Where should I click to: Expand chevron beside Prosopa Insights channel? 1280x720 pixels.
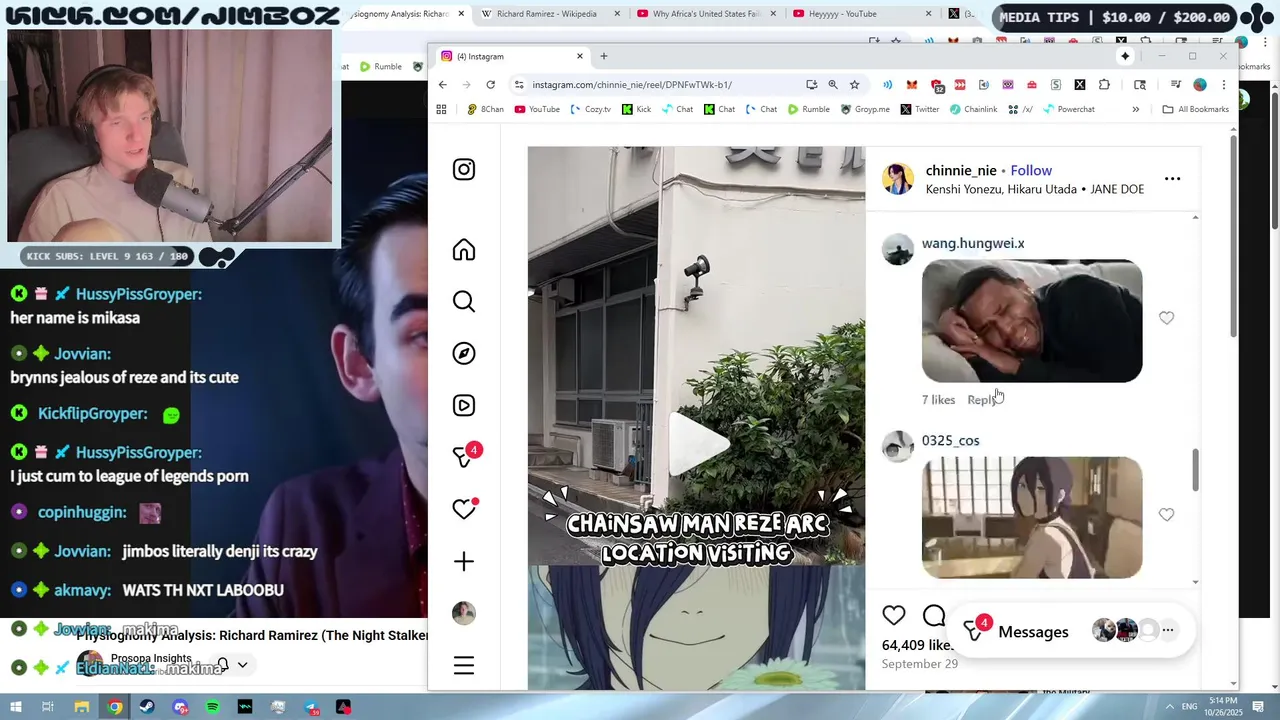(242, 665)
